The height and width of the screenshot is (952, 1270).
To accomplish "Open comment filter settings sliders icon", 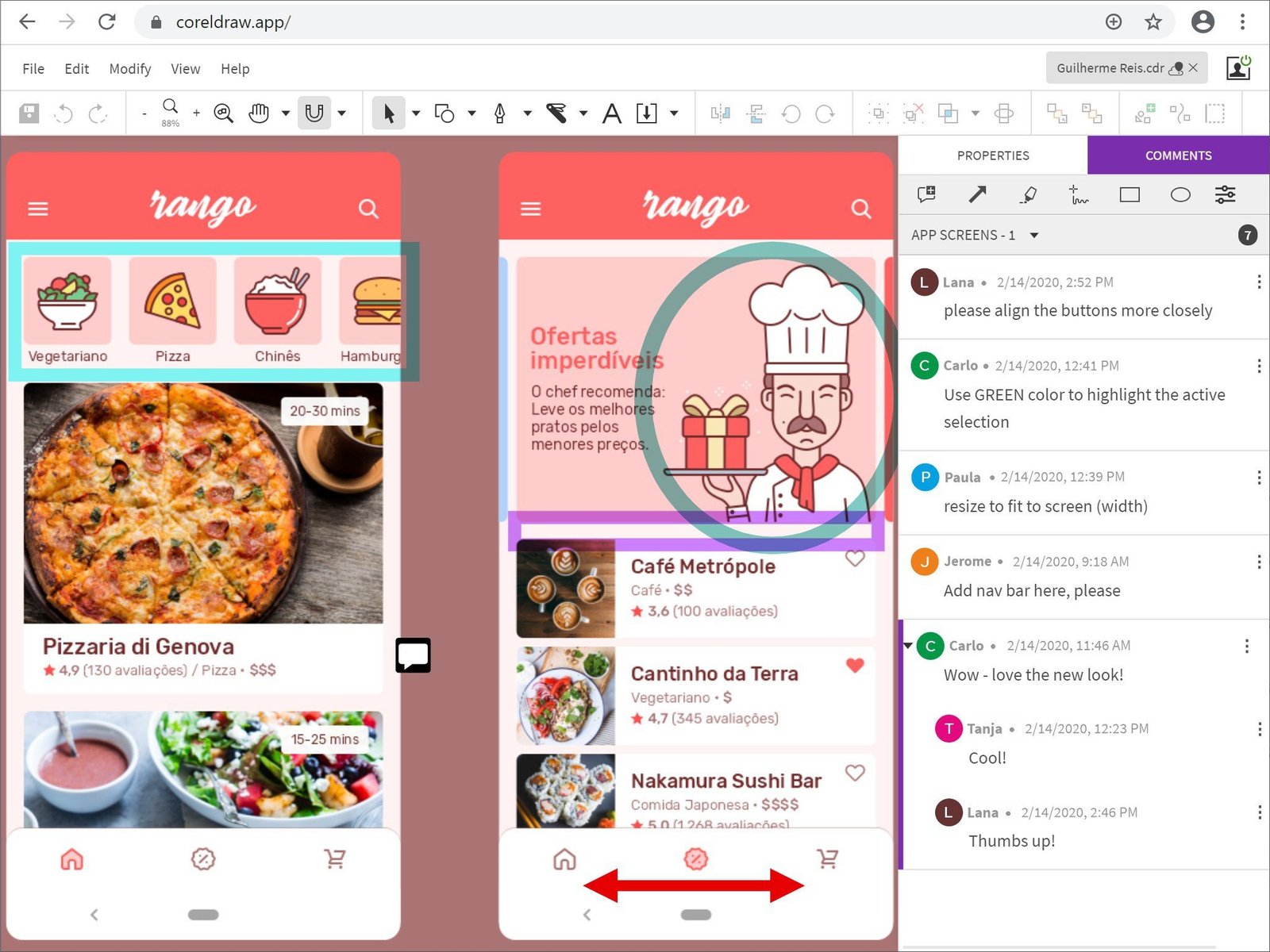I will tap(1225, 194).
